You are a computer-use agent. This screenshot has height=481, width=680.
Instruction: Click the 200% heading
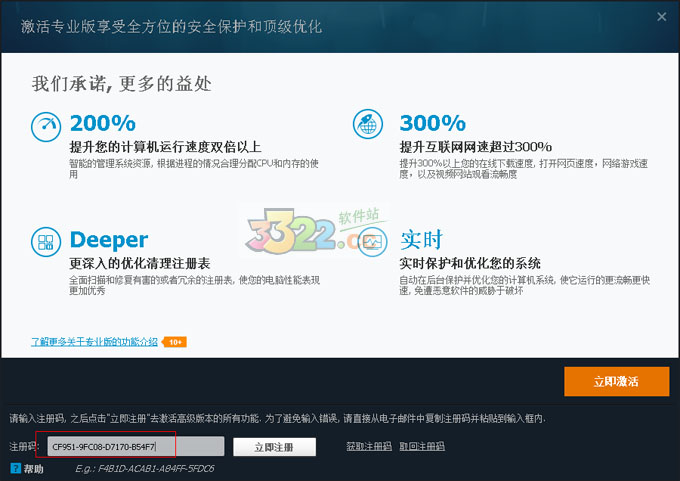point(102,123)
